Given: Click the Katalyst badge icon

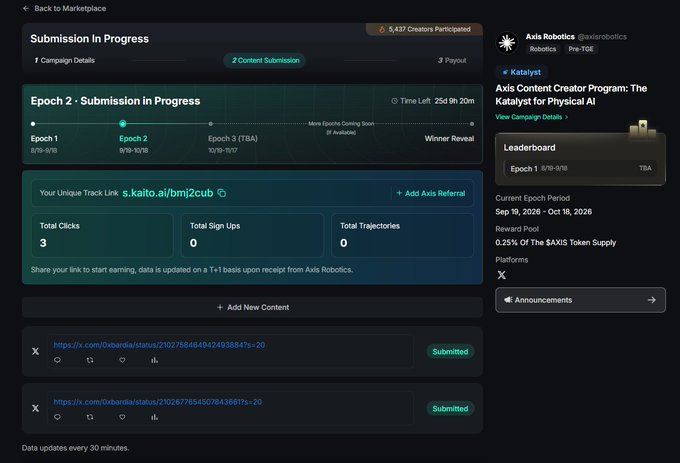Looking at the screenshot, I should point(505,72).
